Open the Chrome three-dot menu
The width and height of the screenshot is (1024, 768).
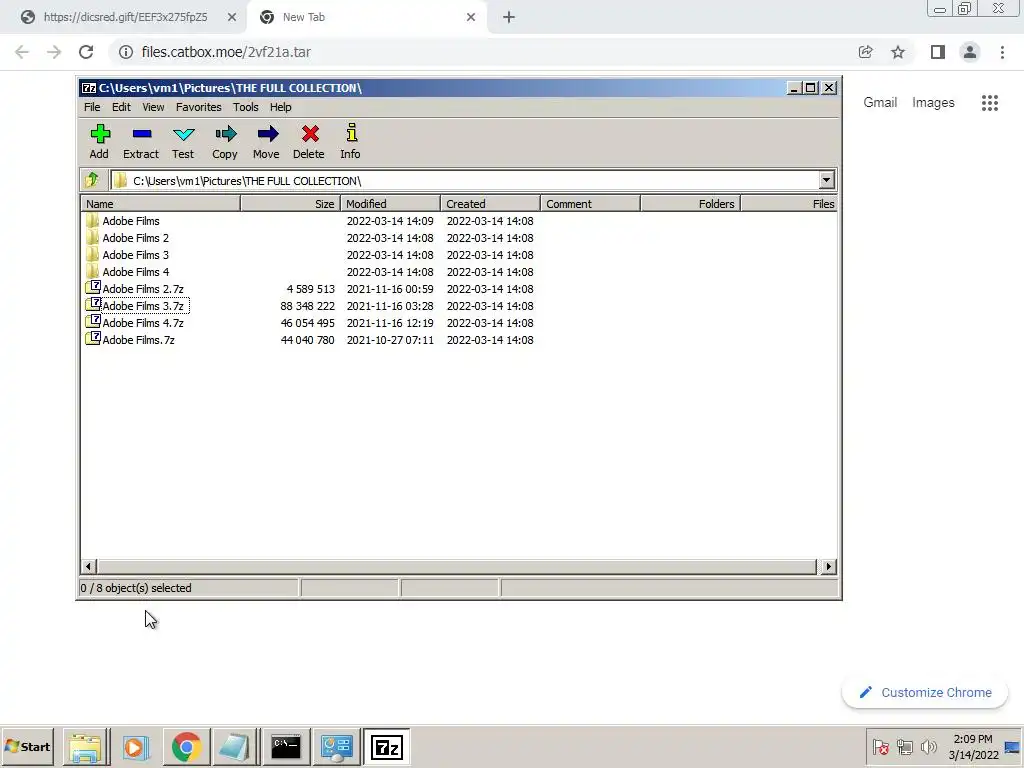(x=1002, y=52)
